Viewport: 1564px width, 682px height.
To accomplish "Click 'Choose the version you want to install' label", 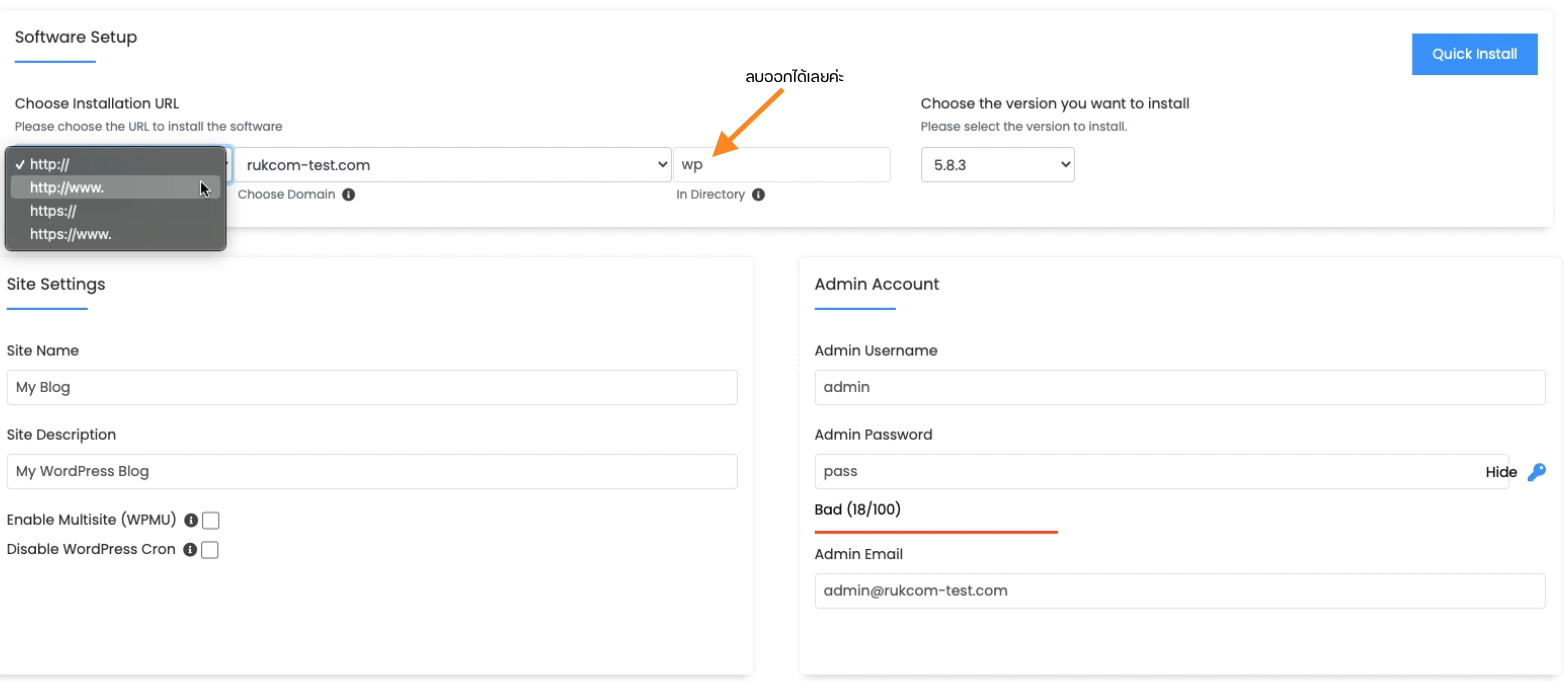I will click(x=1055, y=103).
